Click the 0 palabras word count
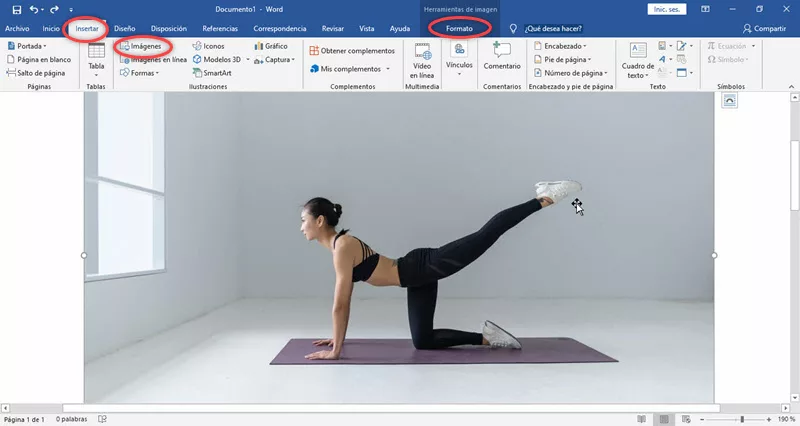Screen dimensions: 800x426 71,419
